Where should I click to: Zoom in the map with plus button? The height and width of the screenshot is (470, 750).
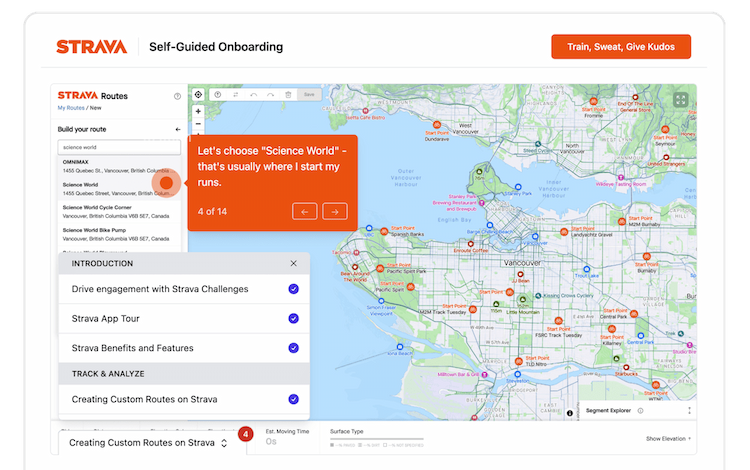pos(198,111)
